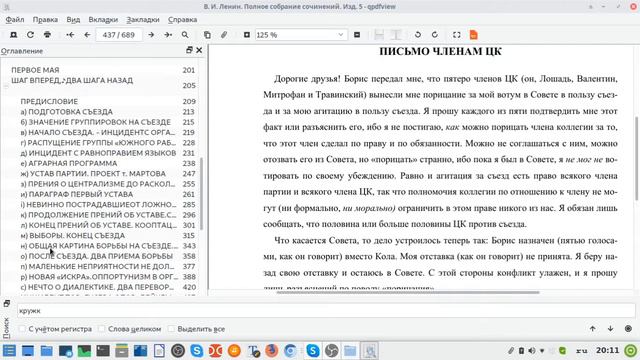Enable the Выделить все checkbox

(171, 329)
